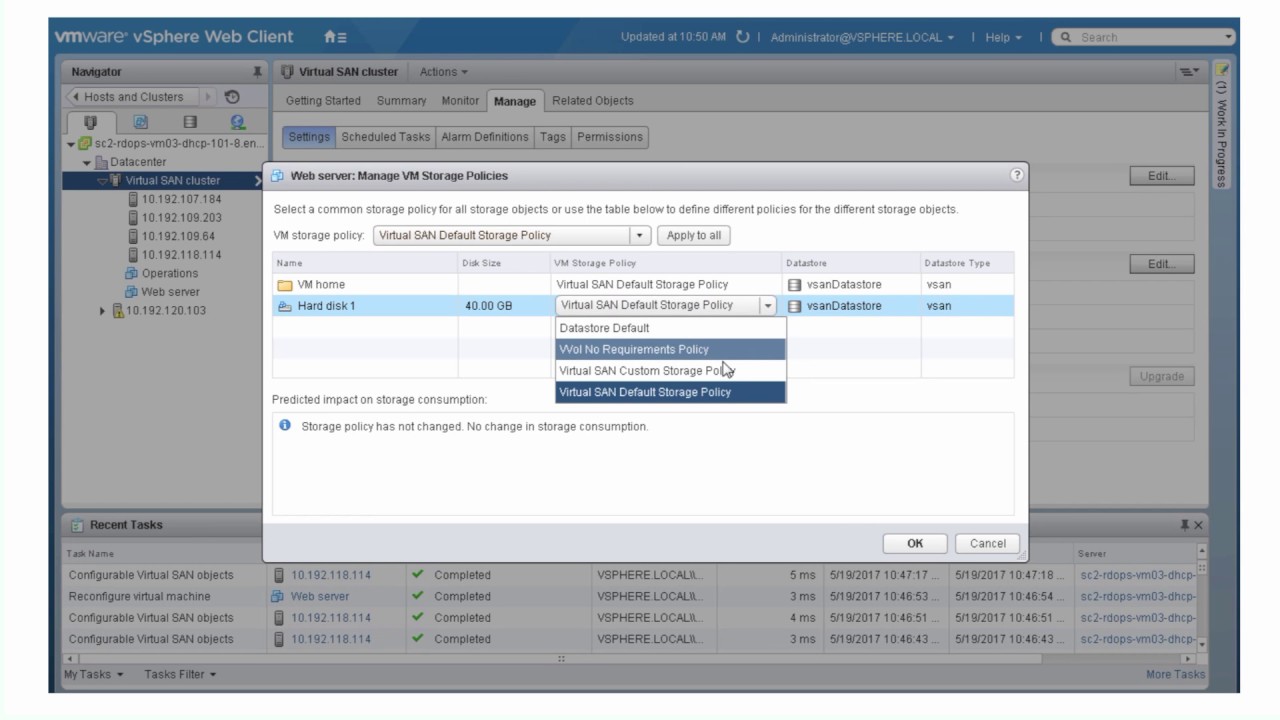Collapse the Datacenter tree node
Viewport: 1280px width, 720px height.
[x=87, y=163]
